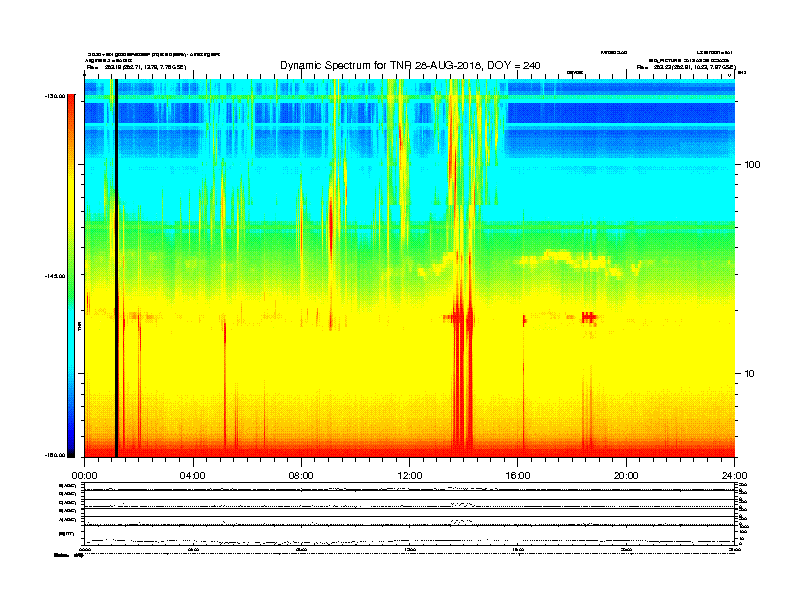
Task: Click the 16:00 time axis label
Action: tap(518, 476)
